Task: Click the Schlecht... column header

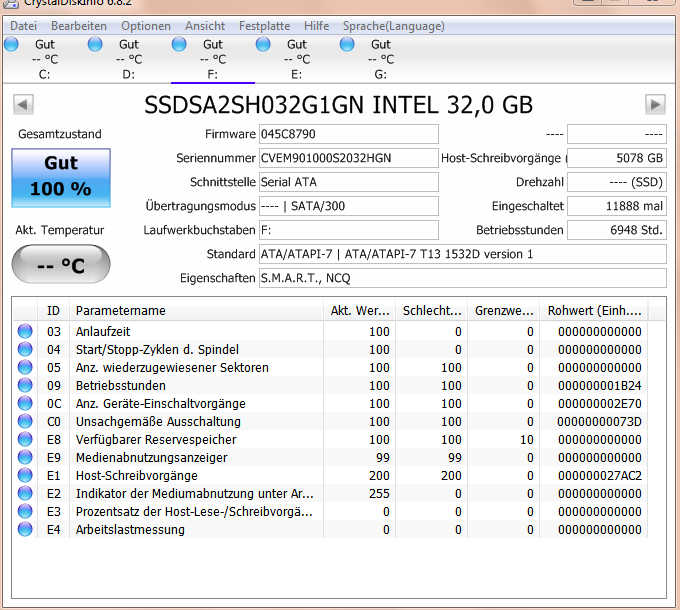Action: [x=432, y=311]
